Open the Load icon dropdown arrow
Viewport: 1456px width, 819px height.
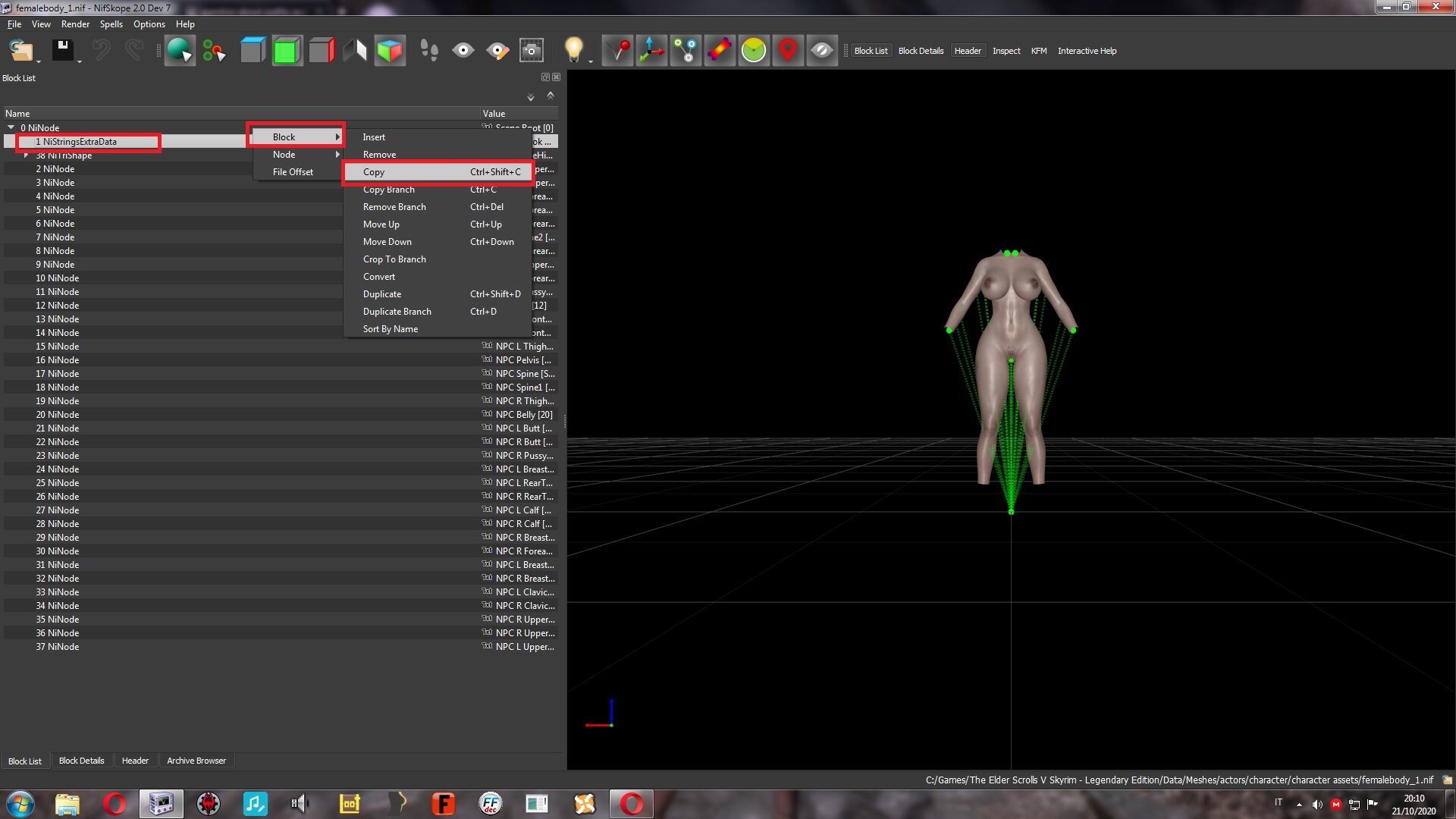tap(38, 61)
